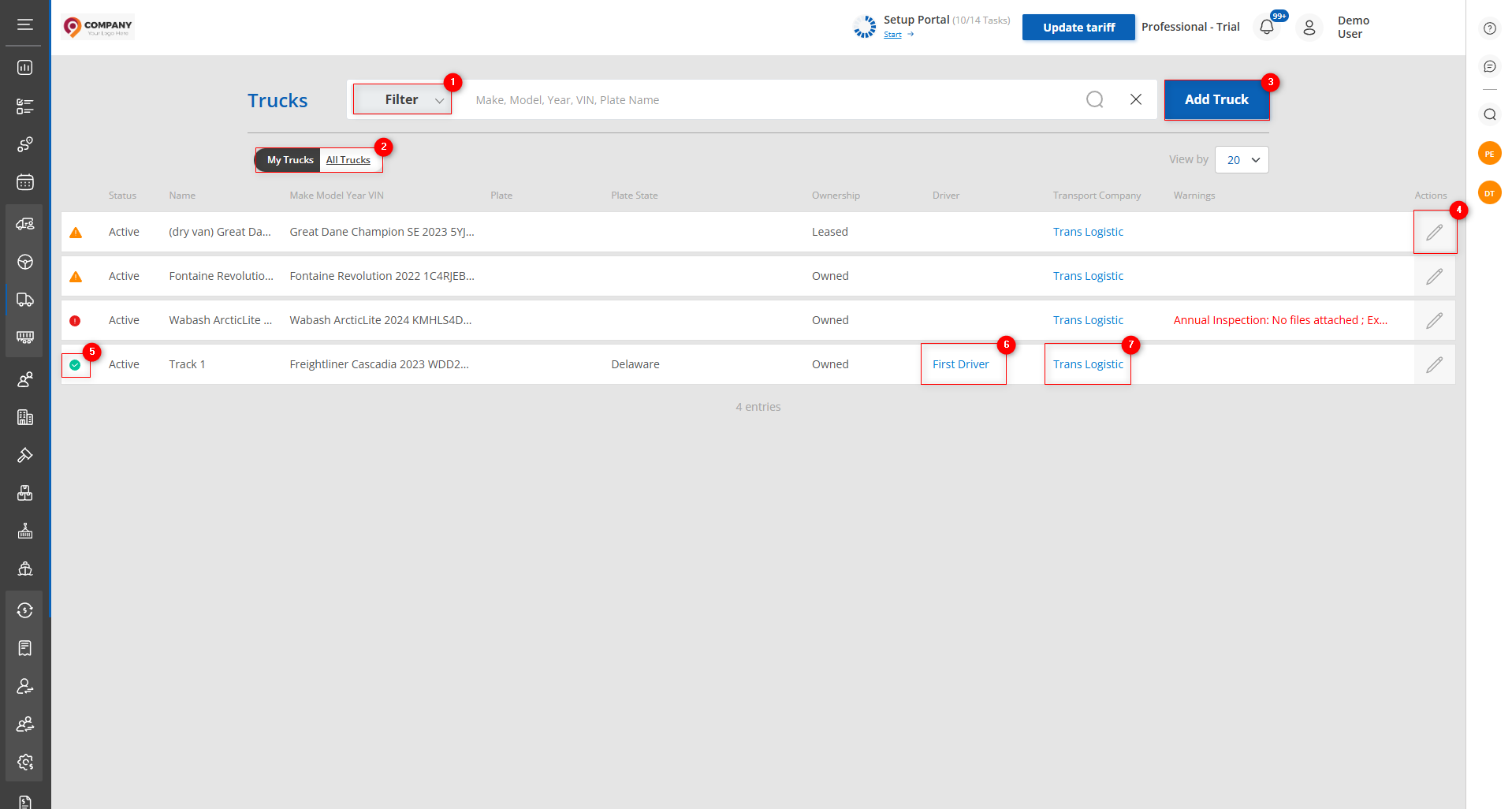Click the Update tariff button
This screenshot has width=1512, height=809.
pyautogui.click(x=1078, y=28)
